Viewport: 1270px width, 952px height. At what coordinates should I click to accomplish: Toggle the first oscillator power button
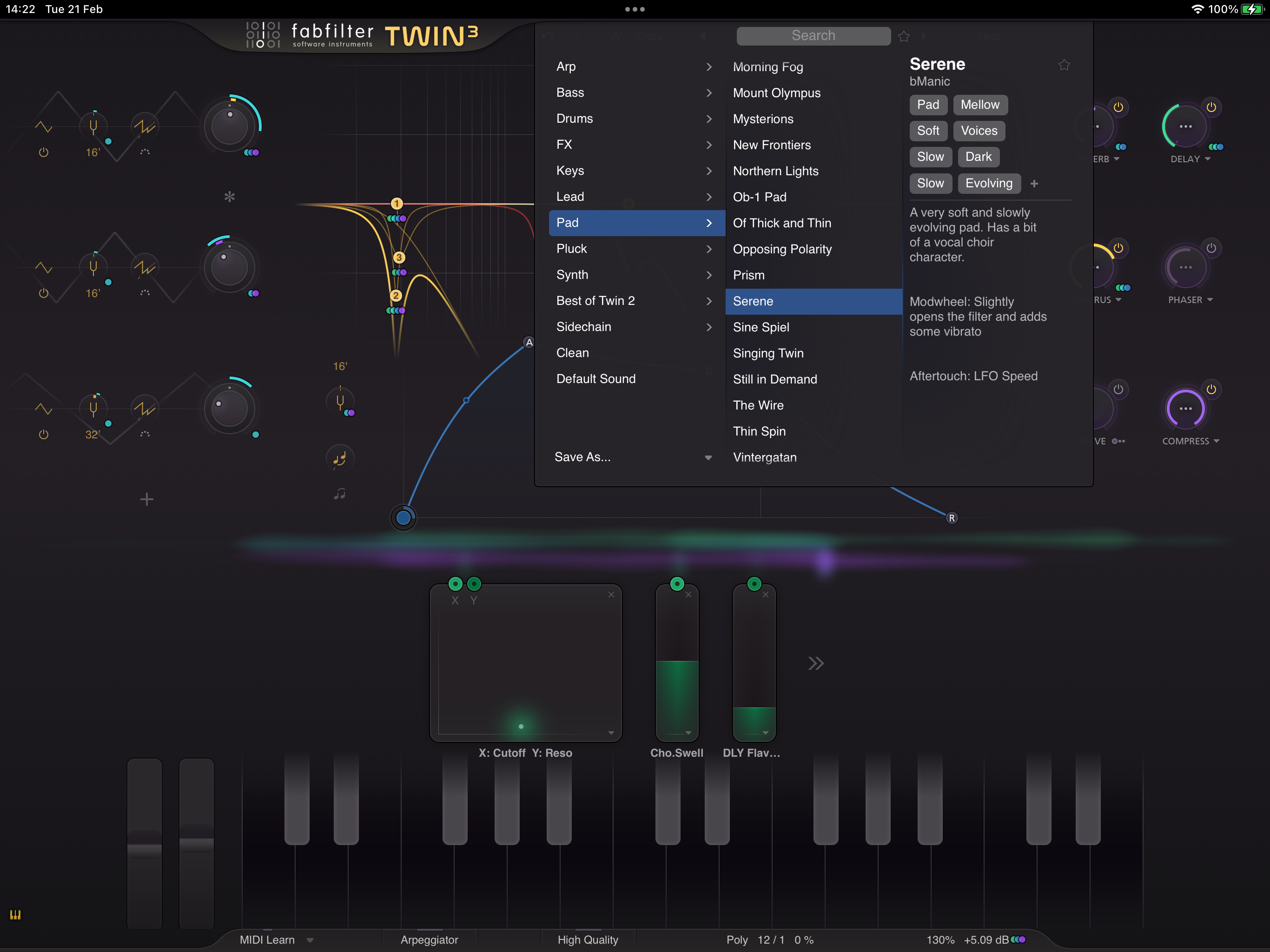tap(44, 153)
